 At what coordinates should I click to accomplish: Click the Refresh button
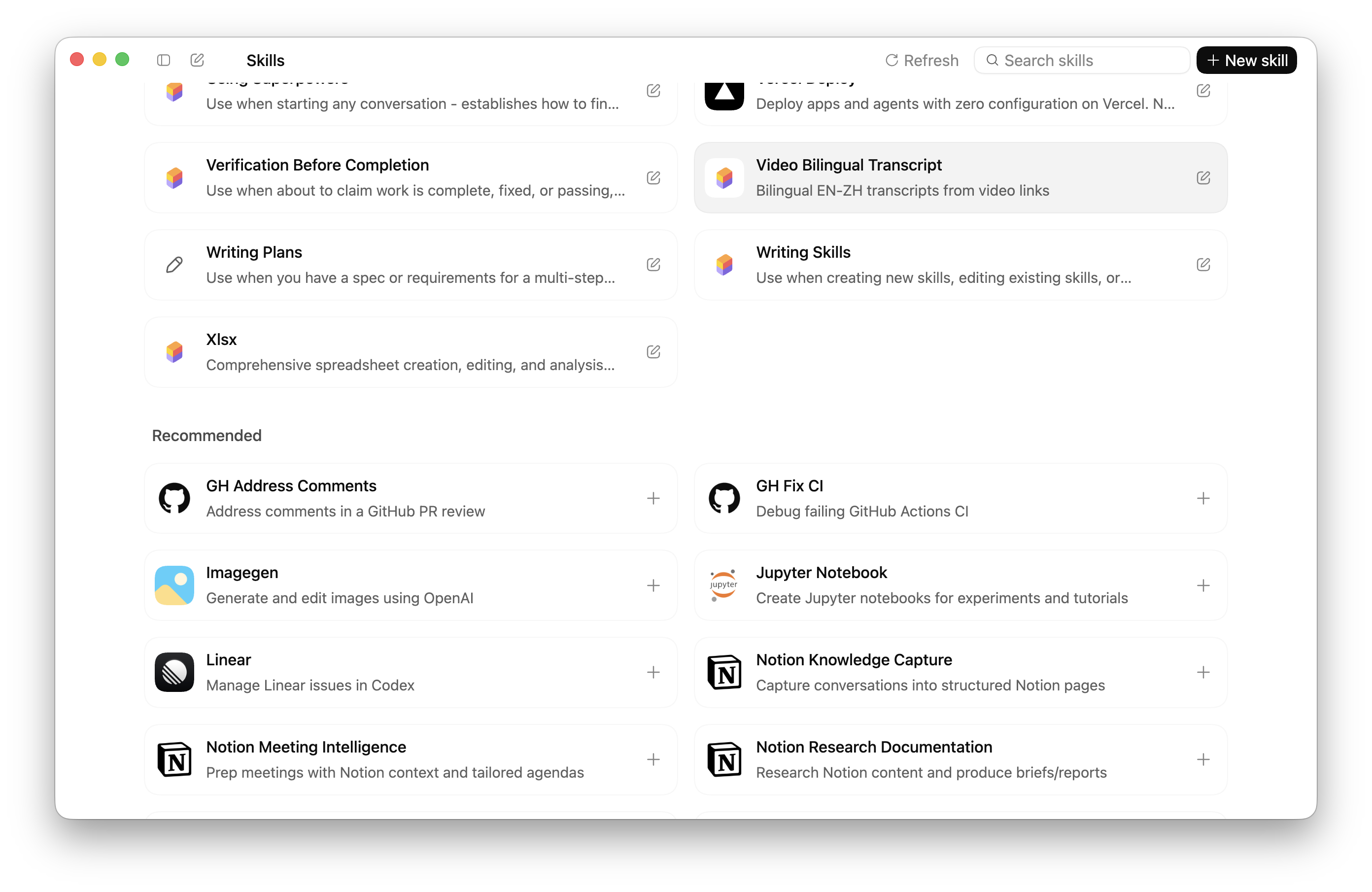922,60
